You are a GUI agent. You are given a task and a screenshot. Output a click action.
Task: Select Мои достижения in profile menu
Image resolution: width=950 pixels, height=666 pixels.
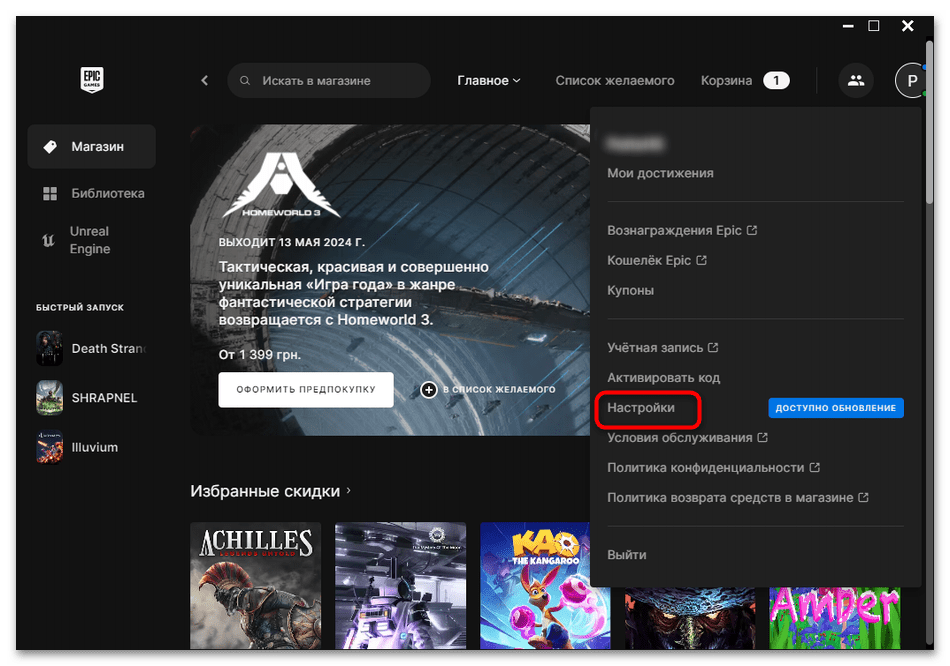pyautogui.click(x=660, y=173)
